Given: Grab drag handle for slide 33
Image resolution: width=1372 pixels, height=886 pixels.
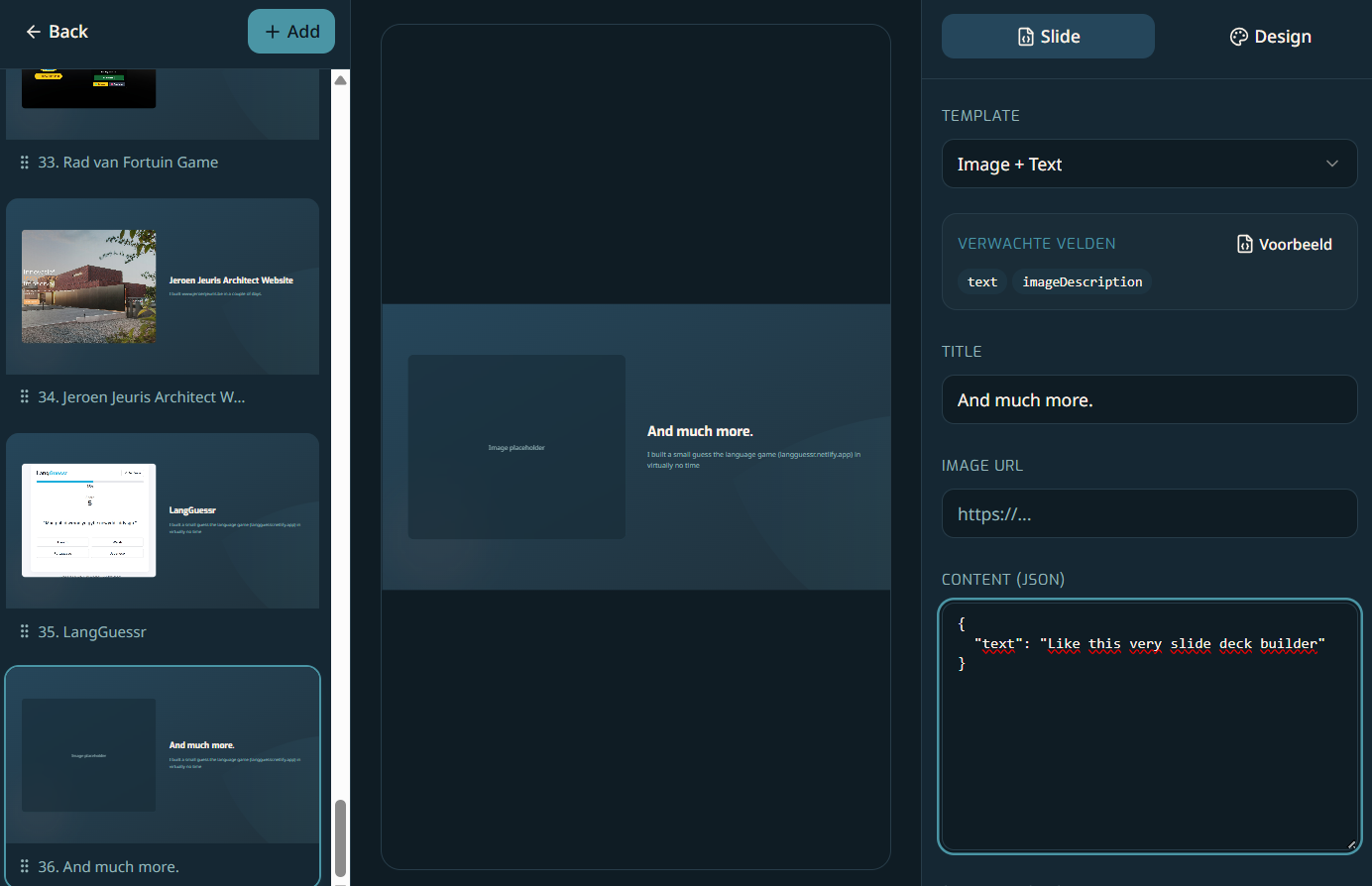Looking at the screenshot, I should (25, 163).
